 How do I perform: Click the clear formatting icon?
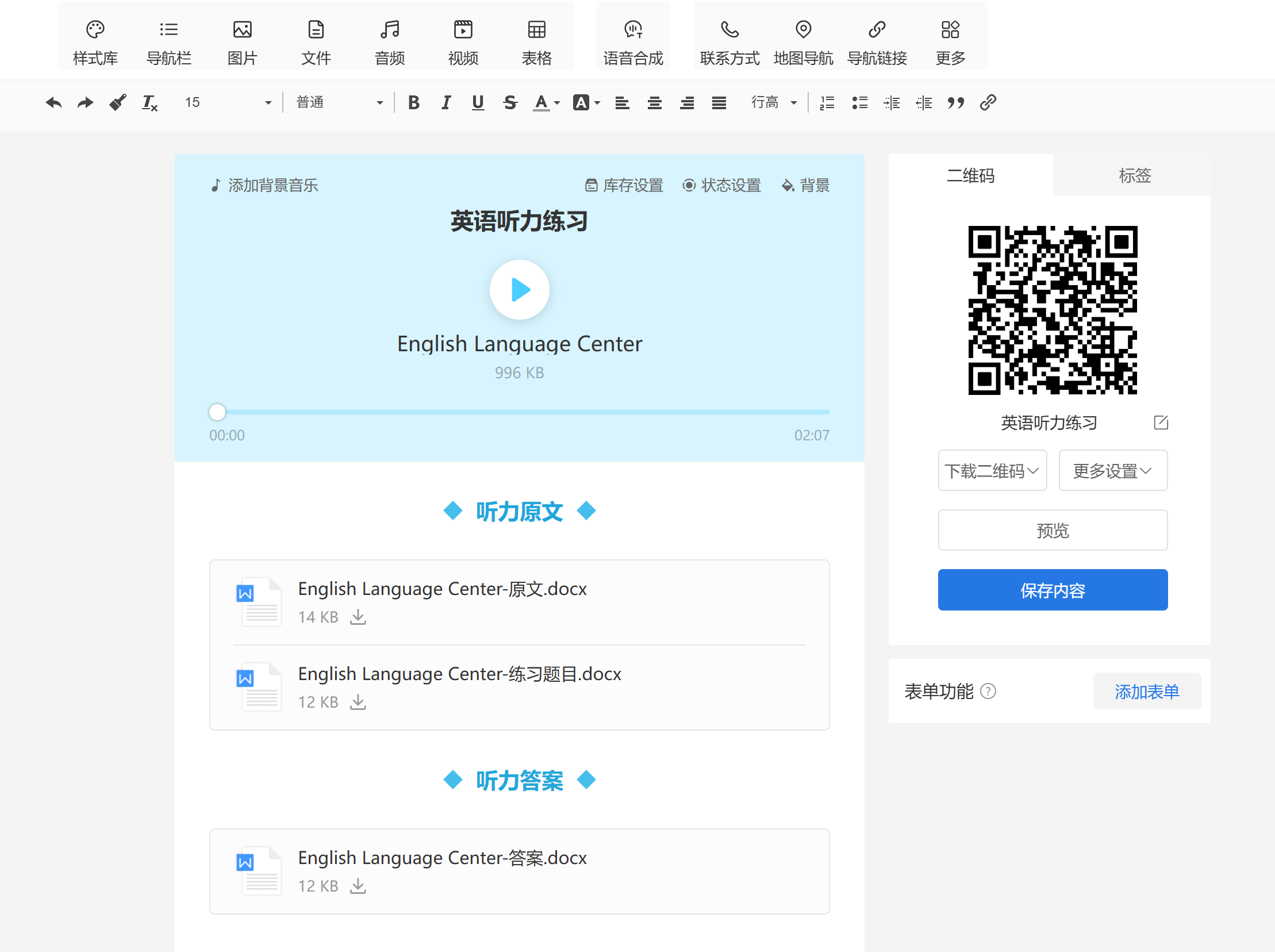coord(149,102)
